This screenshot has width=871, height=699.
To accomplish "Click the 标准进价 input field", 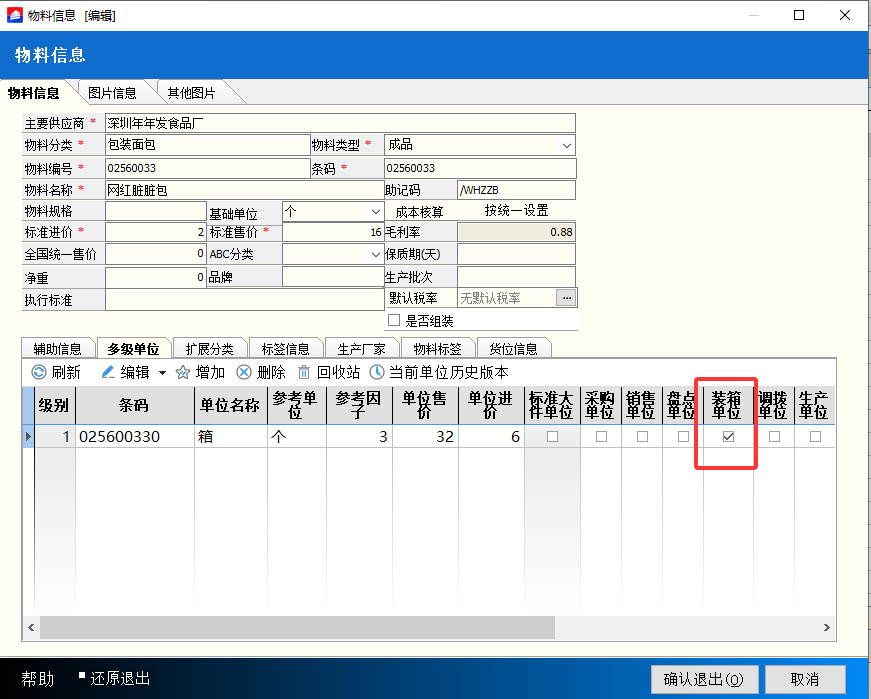I will coord(156,232).
